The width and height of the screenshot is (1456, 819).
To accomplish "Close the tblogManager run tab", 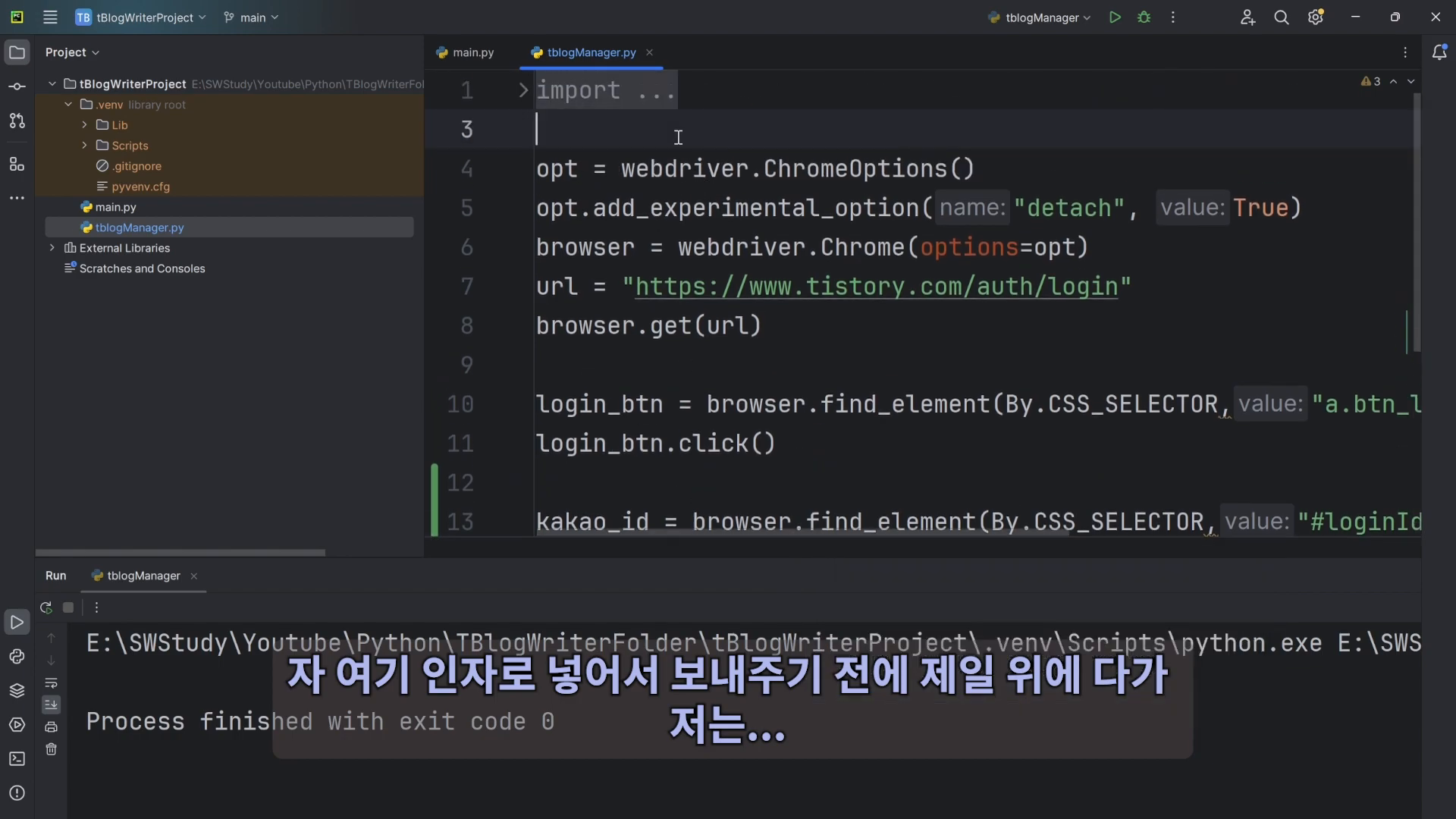I will point(194,576).
